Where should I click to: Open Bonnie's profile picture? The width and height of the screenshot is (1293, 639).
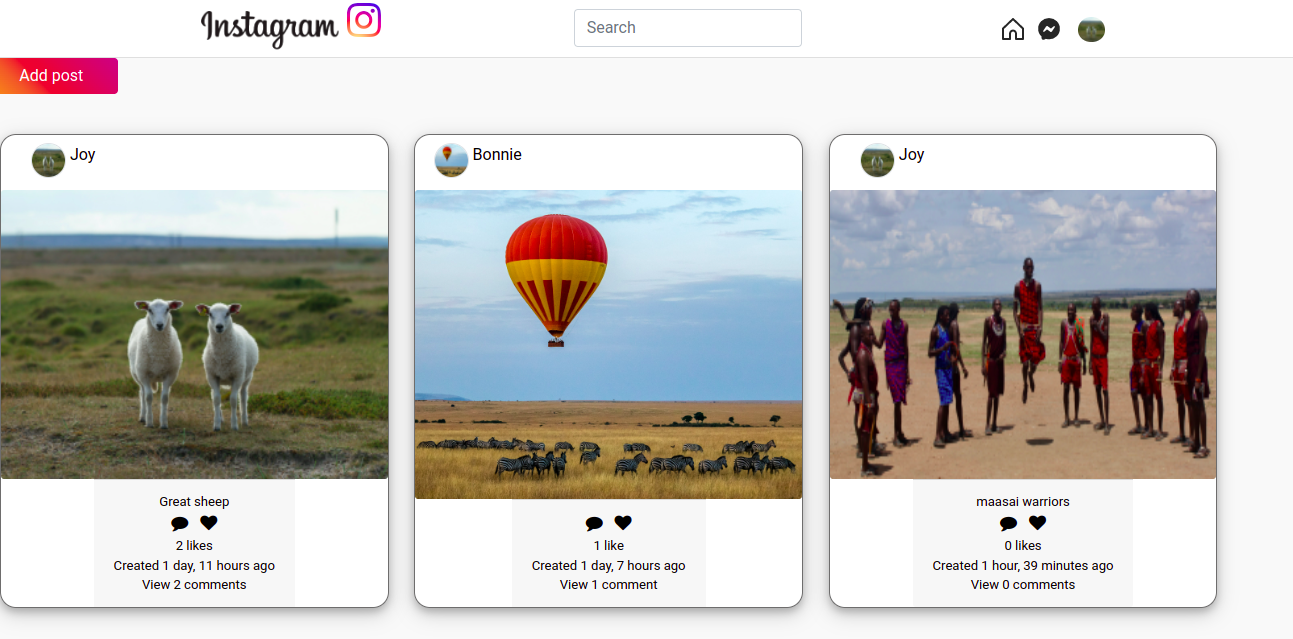[451, 160]
